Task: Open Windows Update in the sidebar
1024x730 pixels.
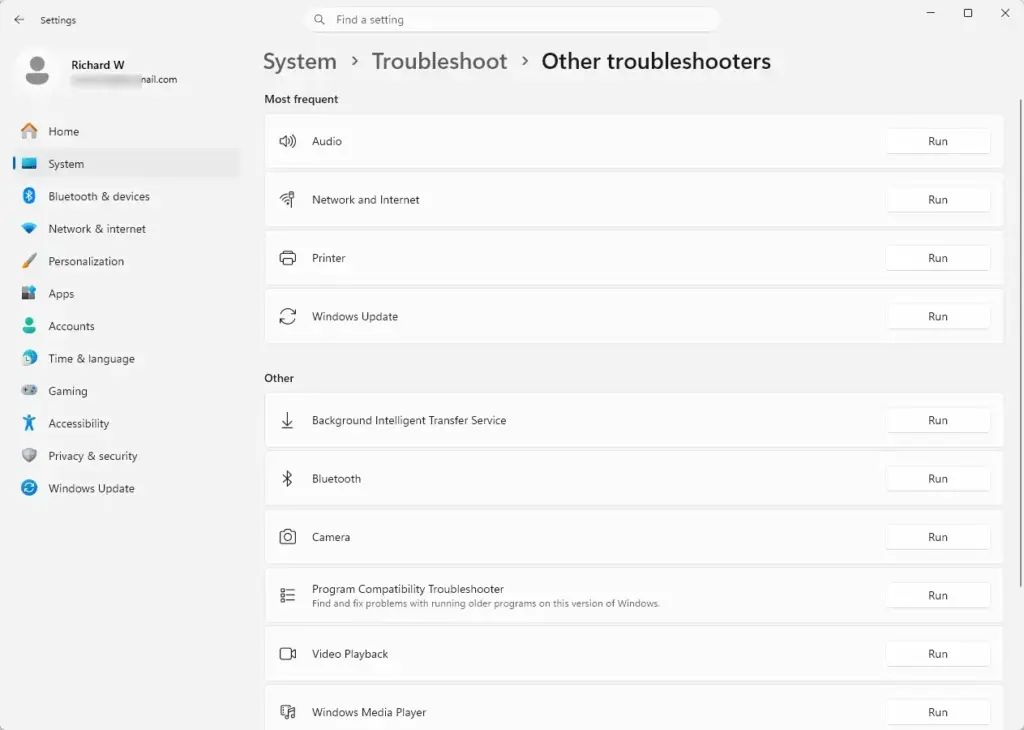Action: pos(126,488)
